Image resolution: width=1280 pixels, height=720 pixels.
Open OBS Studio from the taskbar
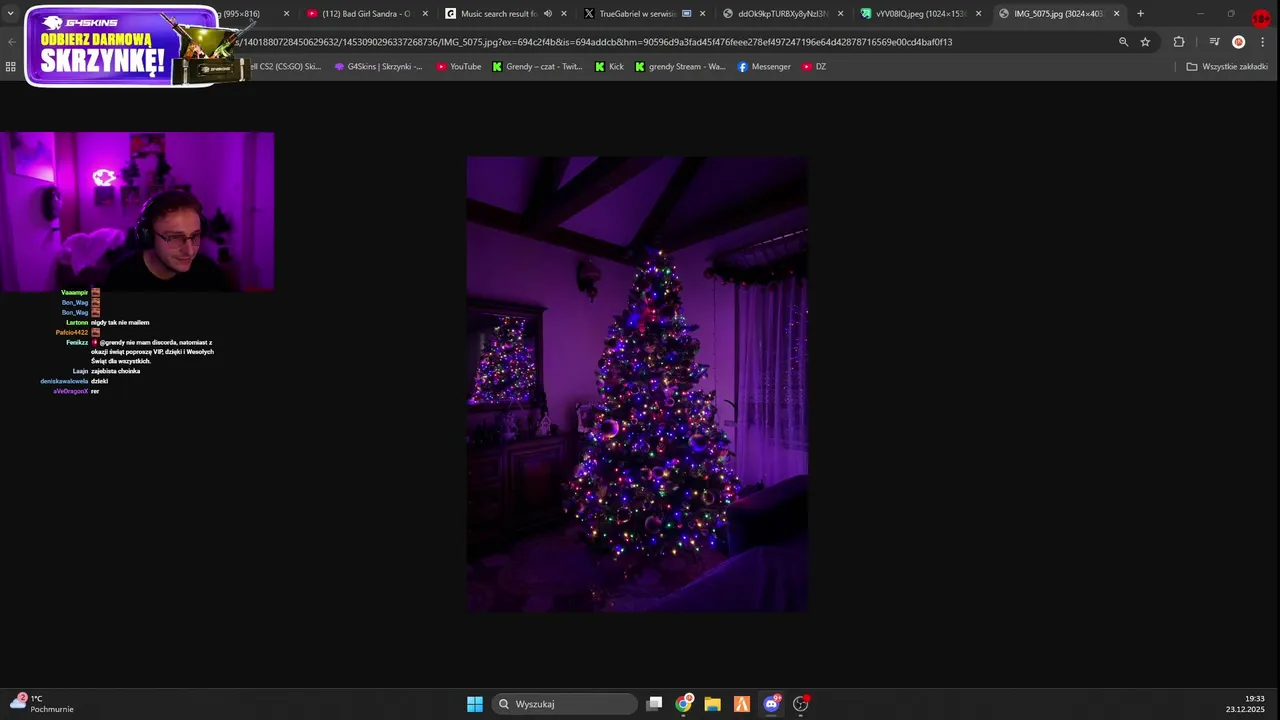coord(800,704)
